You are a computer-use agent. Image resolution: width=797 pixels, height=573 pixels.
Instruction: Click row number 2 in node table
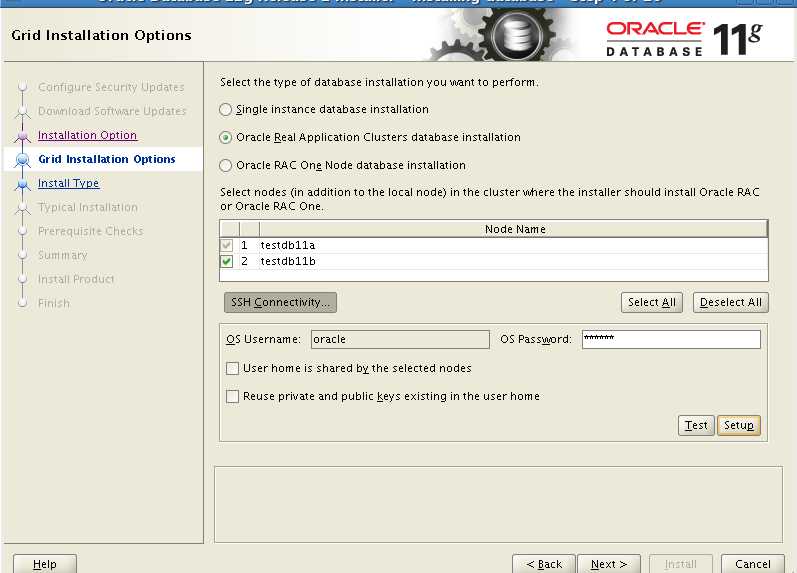(x=244, y=261)
